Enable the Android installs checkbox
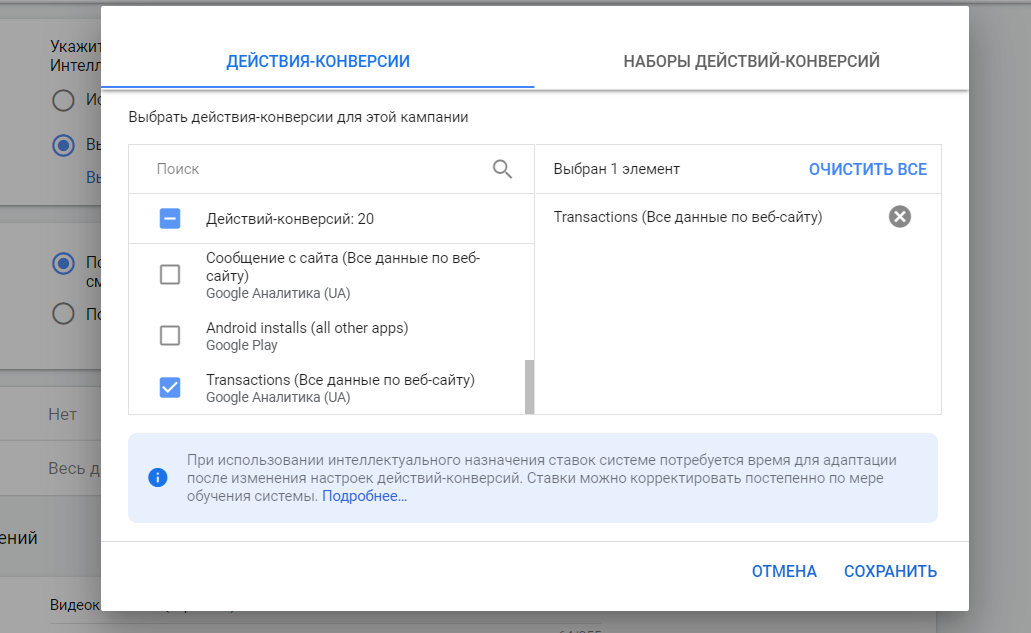The height and width of the screenshot is (633, 1031). [x=170, y=336]
